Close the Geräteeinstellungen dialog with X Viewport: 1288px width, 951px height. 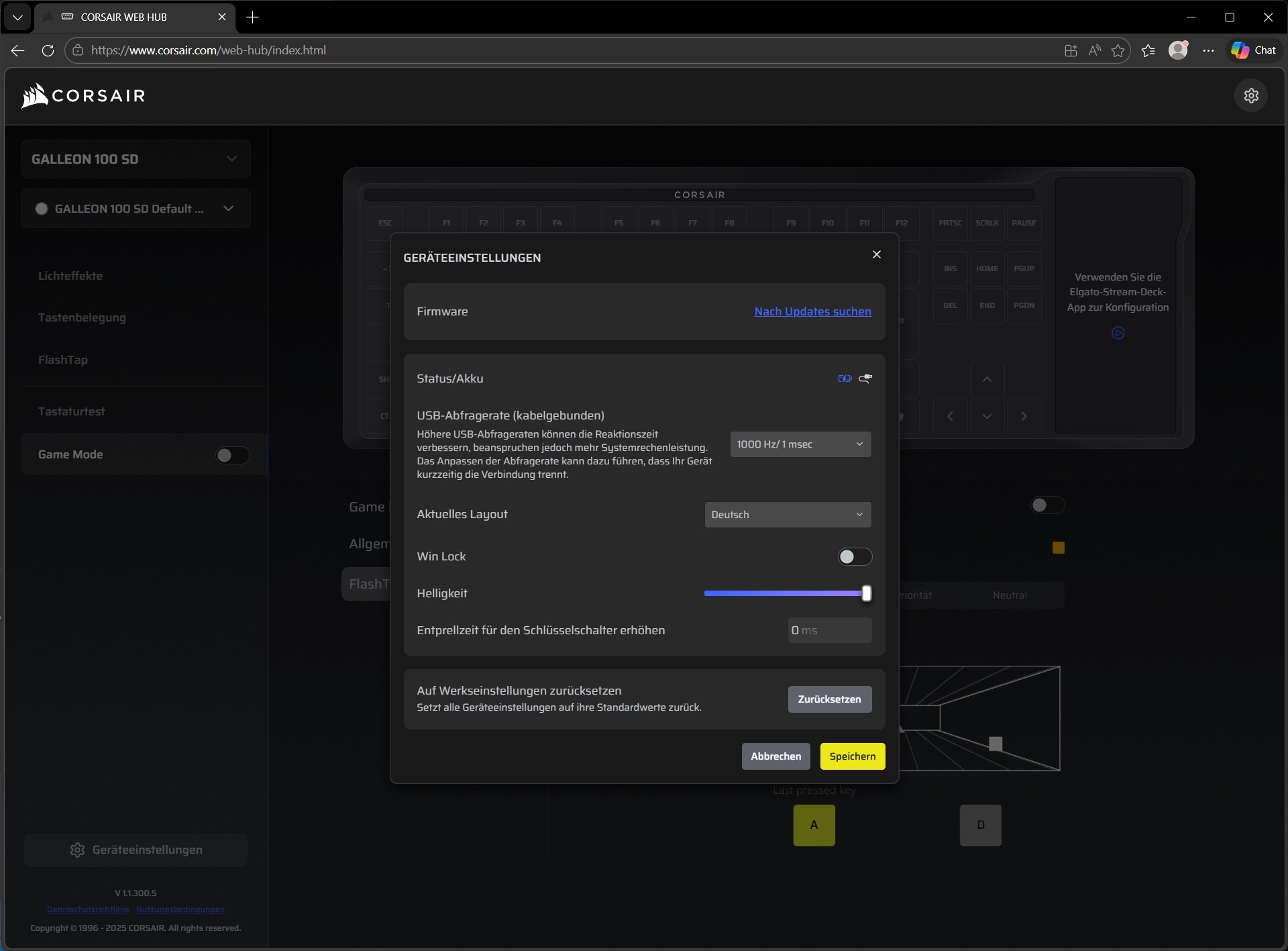tap(876, 254)
